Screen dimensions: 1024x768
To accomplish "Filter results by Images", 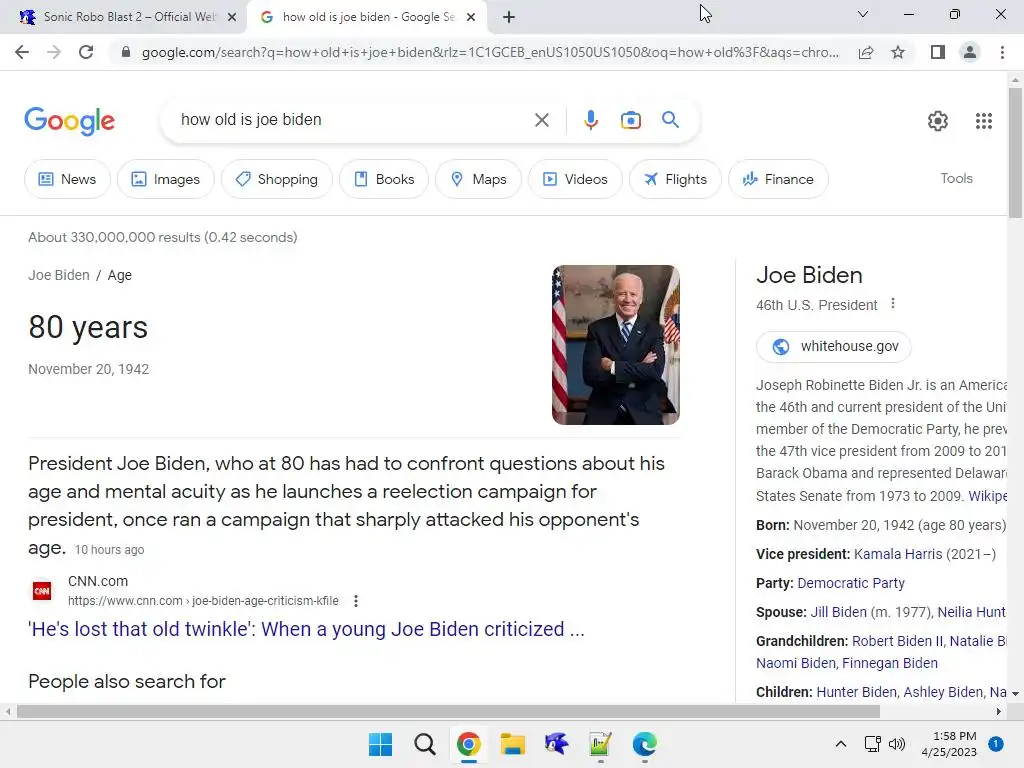I will pos(166,179).
